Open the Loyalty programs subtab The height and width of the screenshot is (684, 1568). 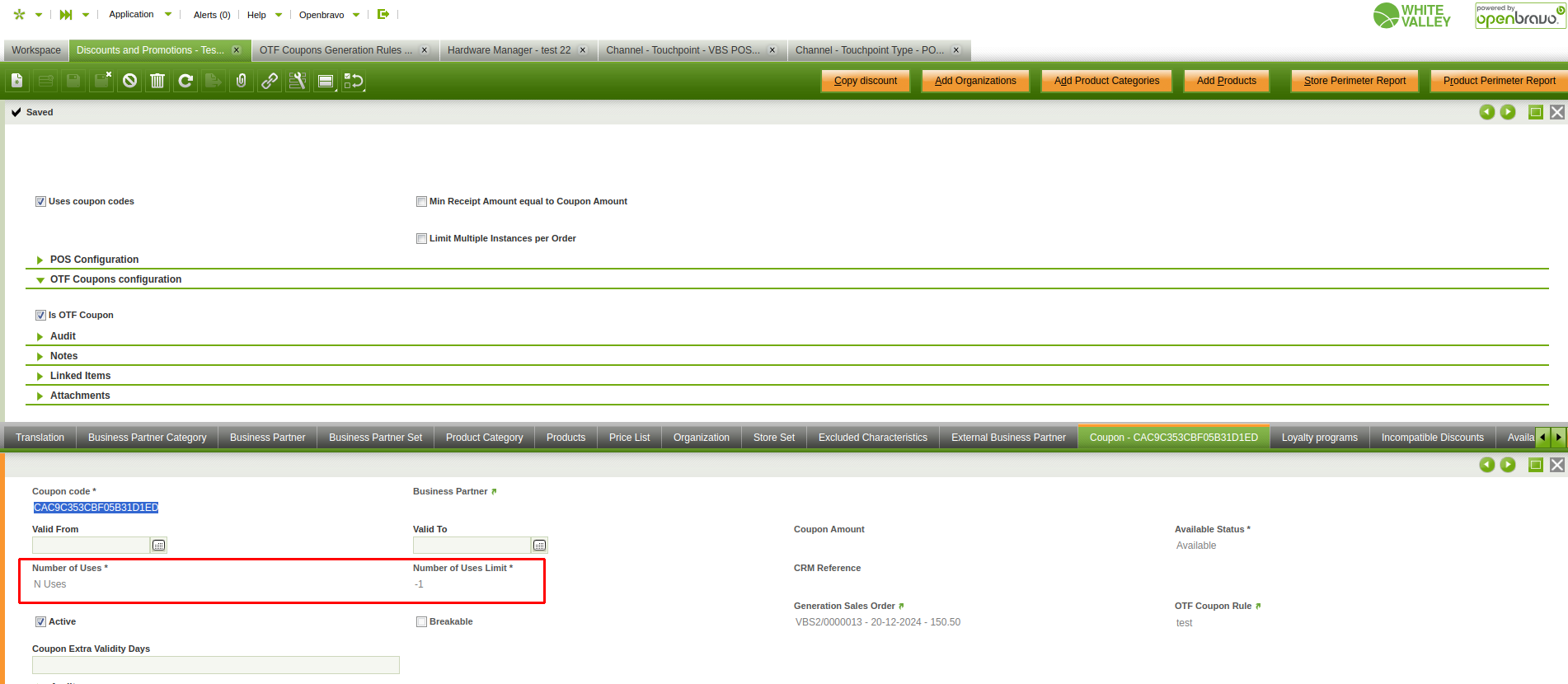point(1319,438)
